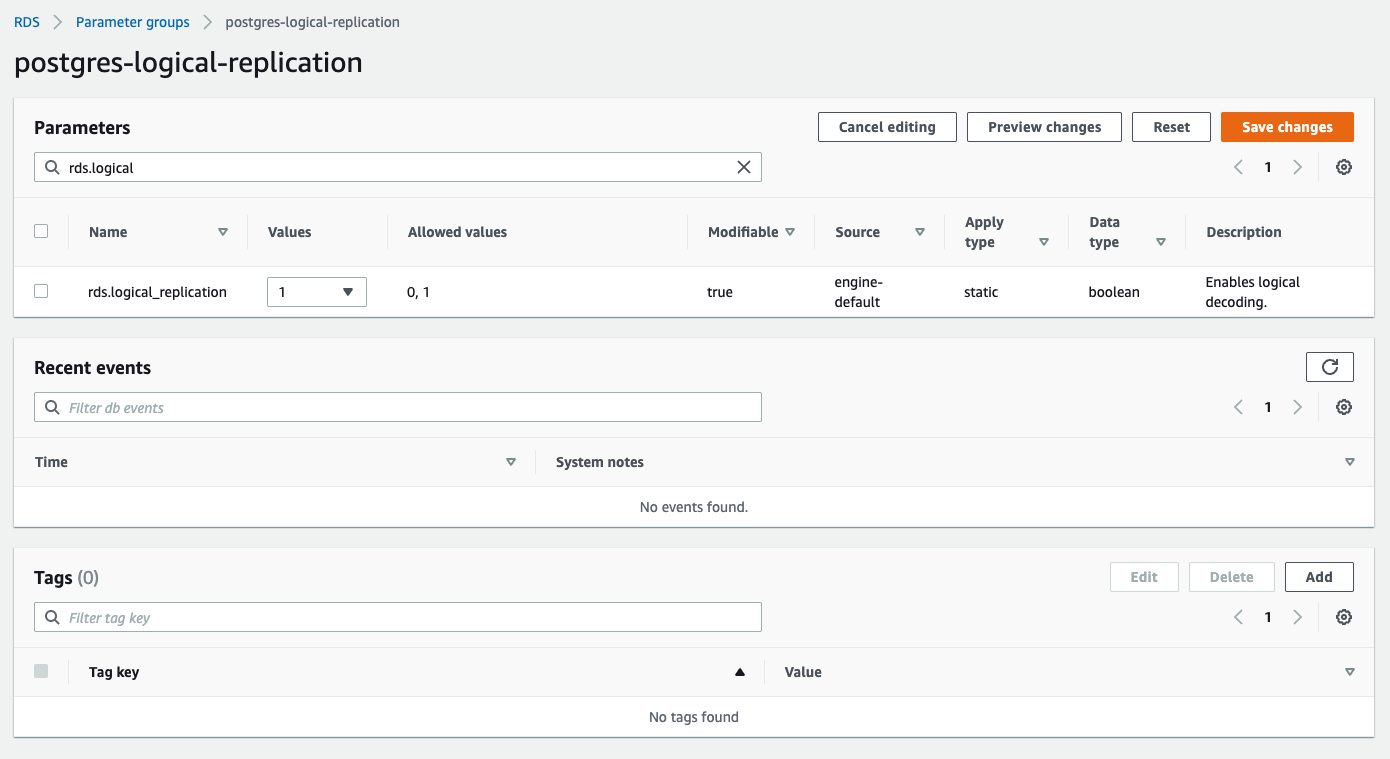This screenshot has width=1390, height=759.
Task: Save changes to the parameter group
Action: coord(1287,127)
